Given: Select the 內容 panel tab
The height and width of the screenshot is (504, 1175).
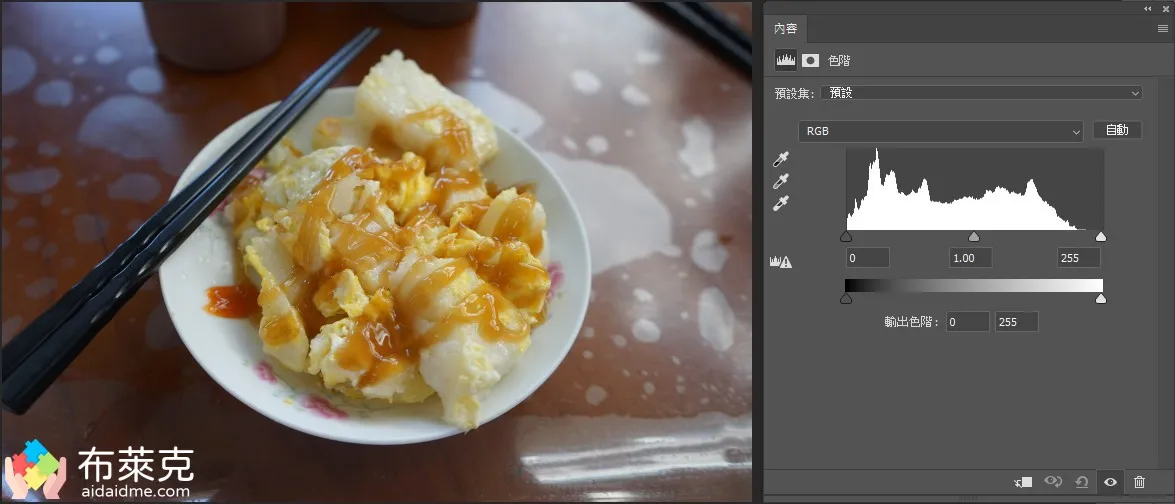Looking at the screenshot, I should [x=785, y=28].
